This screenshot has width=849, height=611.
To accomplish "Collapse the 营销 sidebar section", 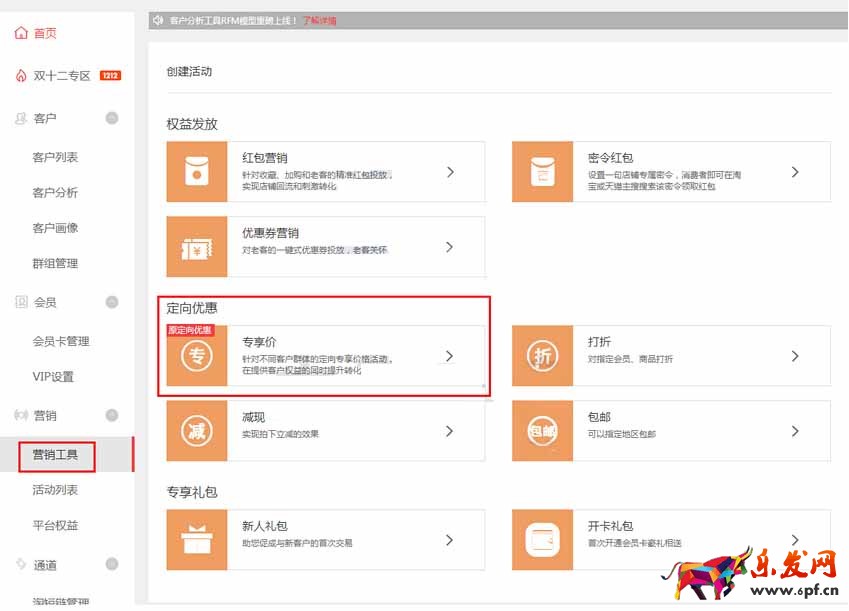I will coord(112,415).
